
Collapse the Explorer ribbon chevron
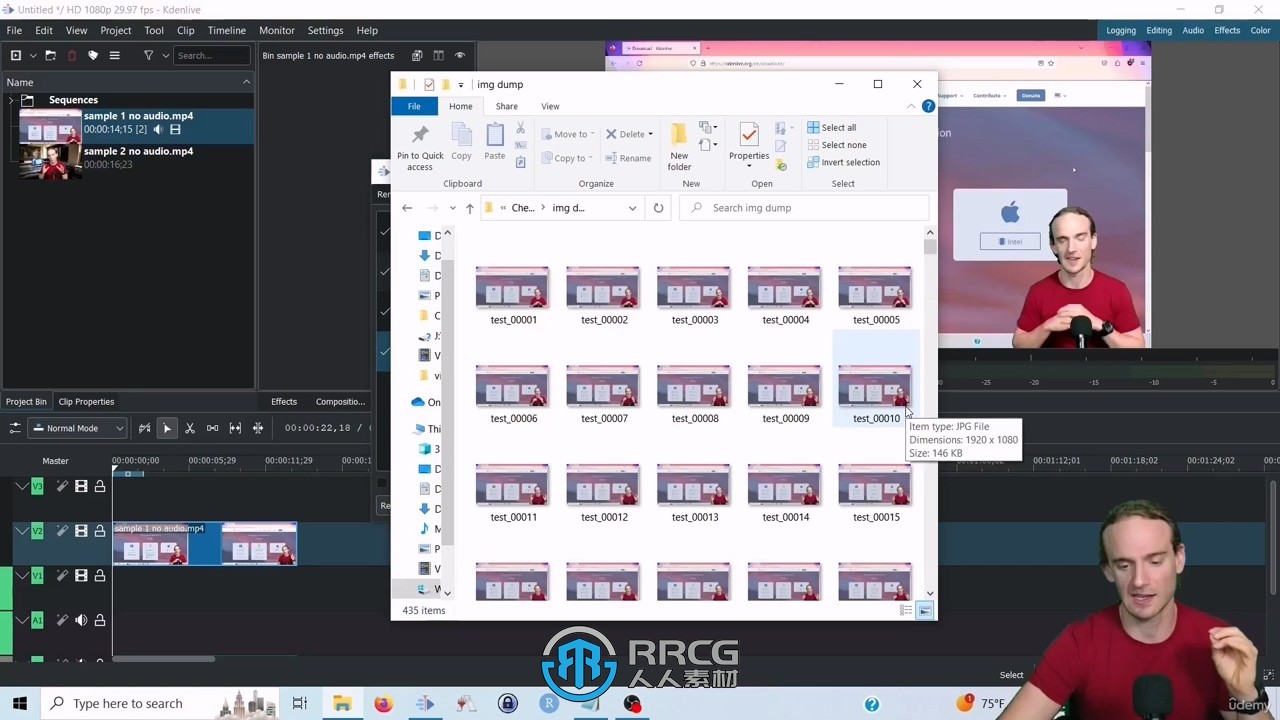pos(911,106)
